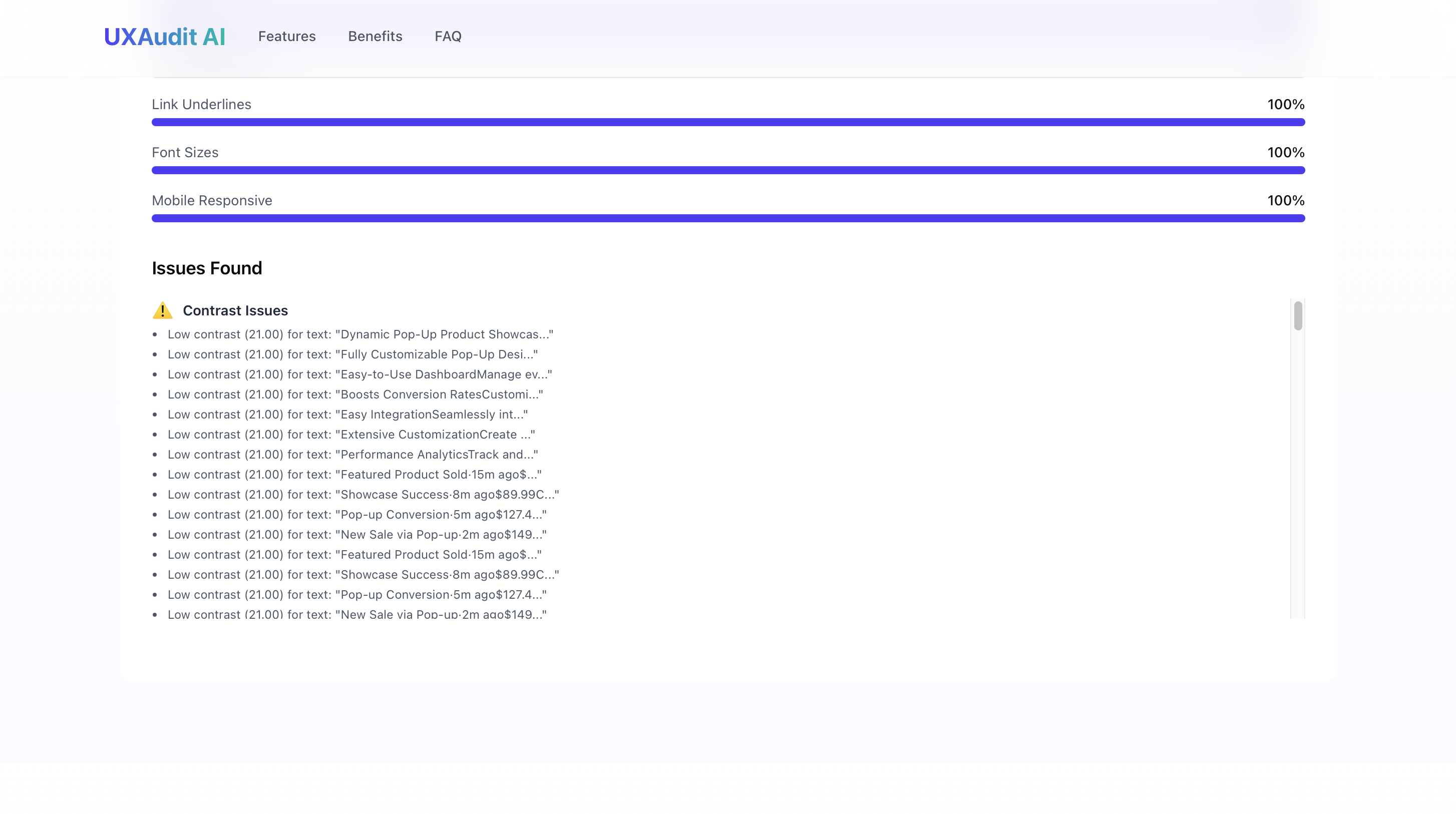Click the Contrast Issues heading
The image size is (1456, 814).
(235, 310)
